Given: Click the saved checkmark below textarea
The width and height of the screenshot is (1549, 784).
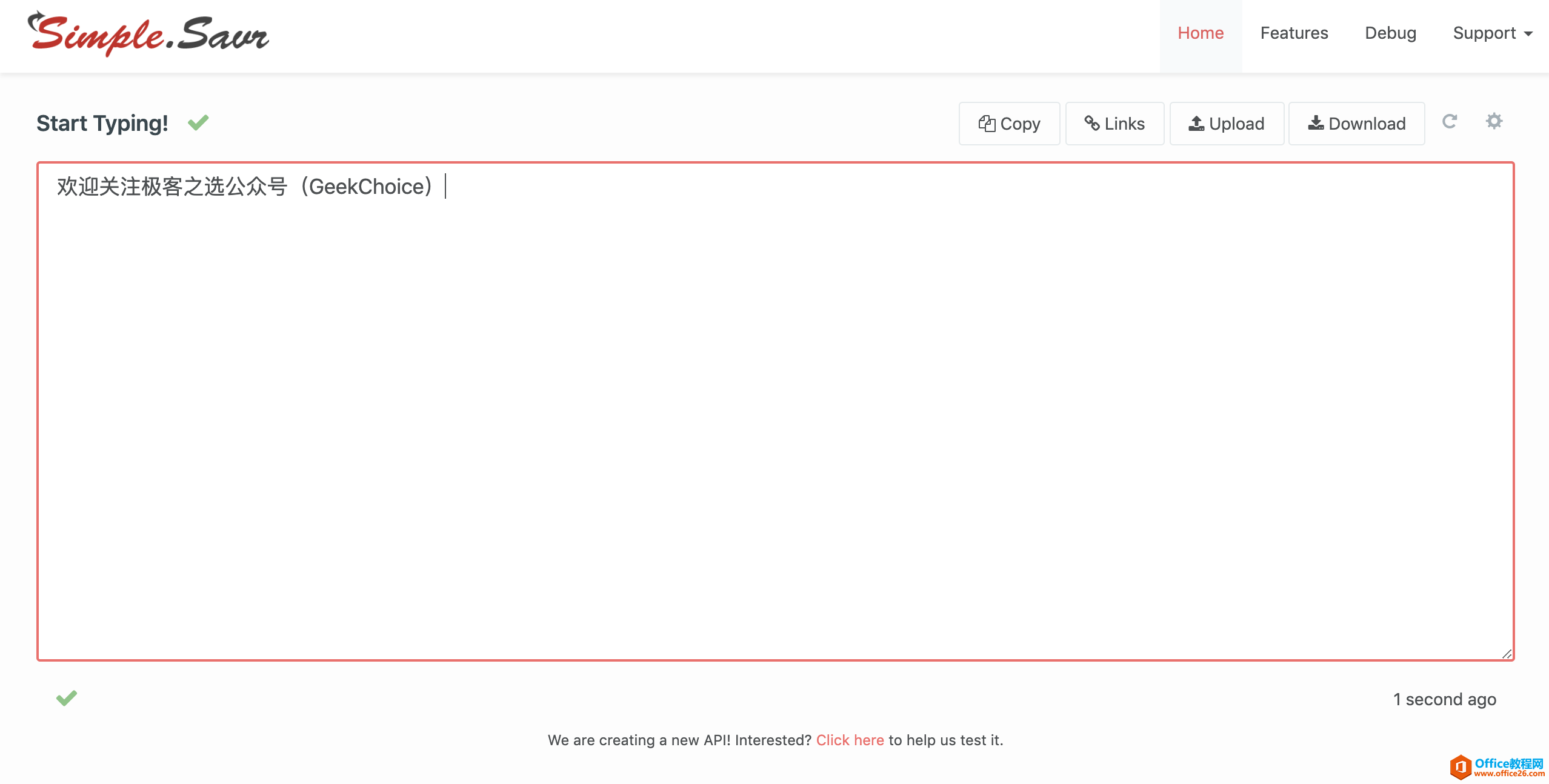Looking at the screenshot, I should 67,698.
